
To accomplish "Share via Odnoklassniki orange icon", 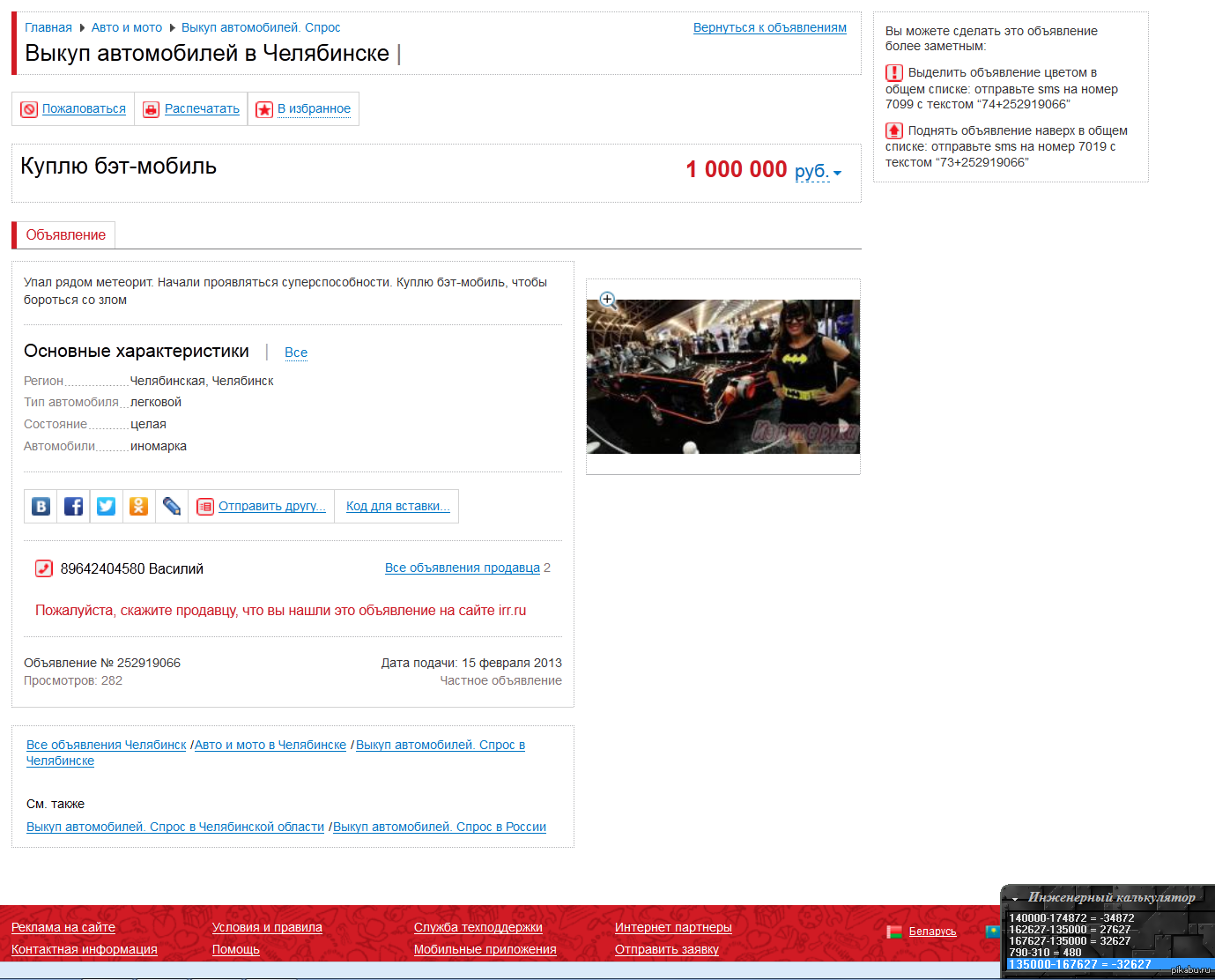I will 138,506.
